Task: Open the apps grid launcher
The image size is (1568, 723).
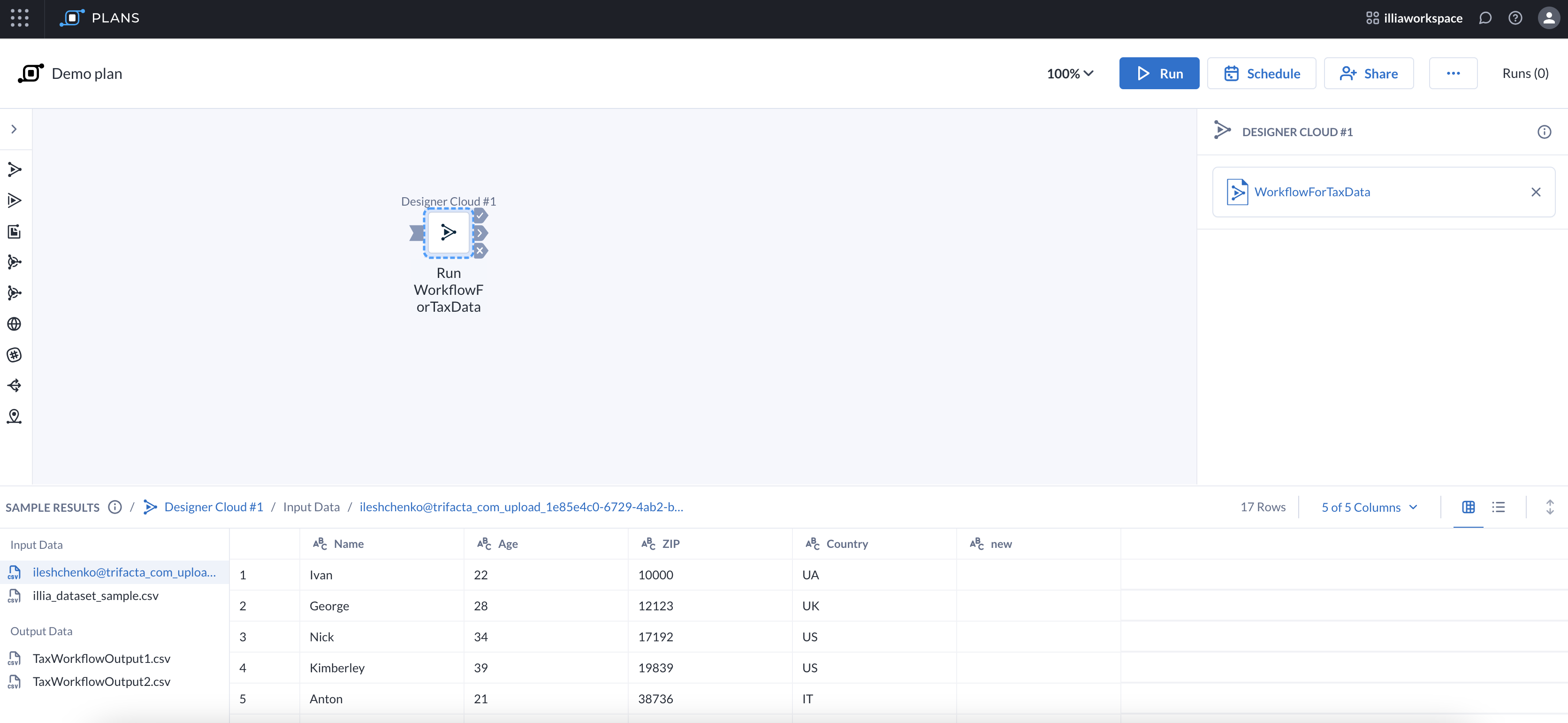Action: (x=20, y=18)
